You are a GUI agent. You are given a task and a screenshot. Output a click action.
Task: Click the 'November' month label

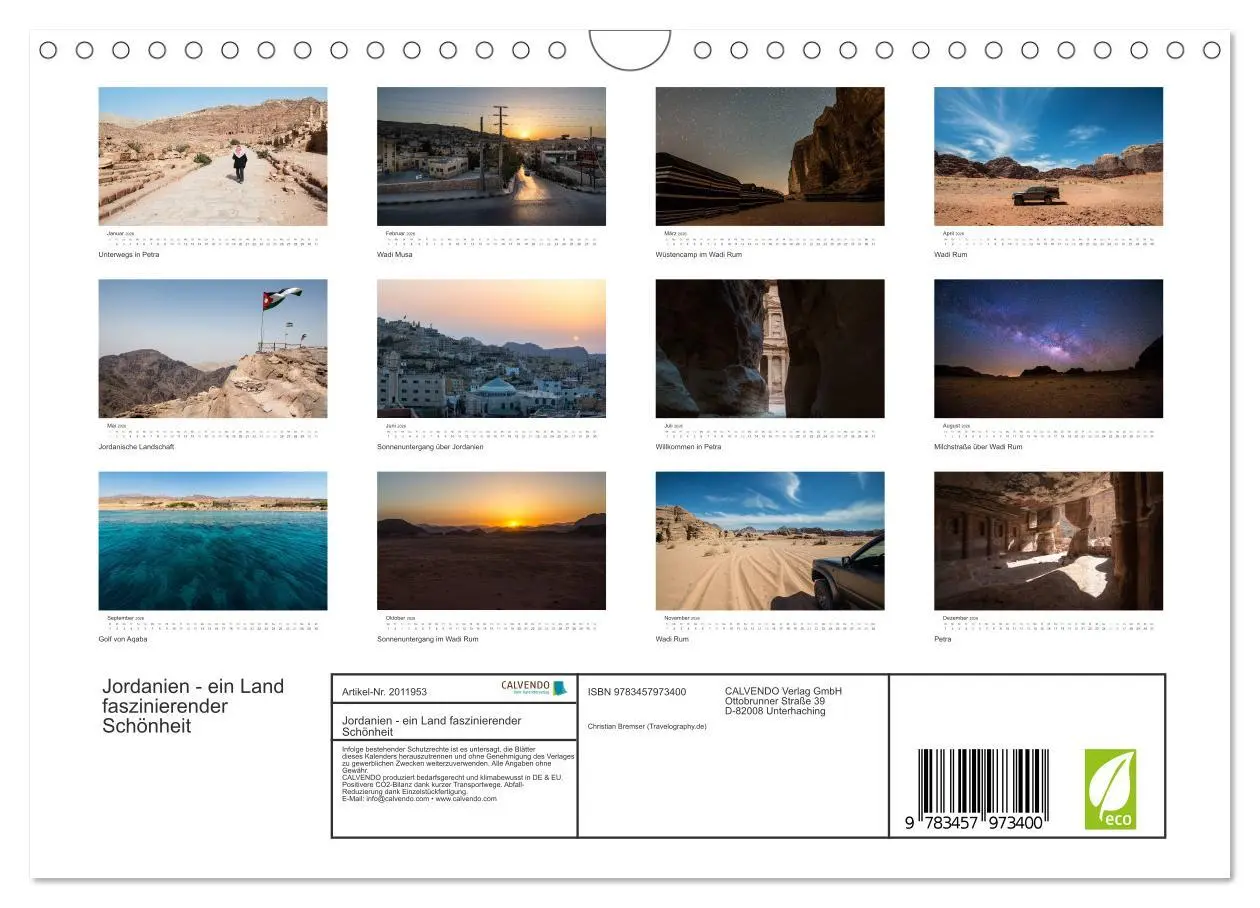pyautogui.click(x=676, y=618)
